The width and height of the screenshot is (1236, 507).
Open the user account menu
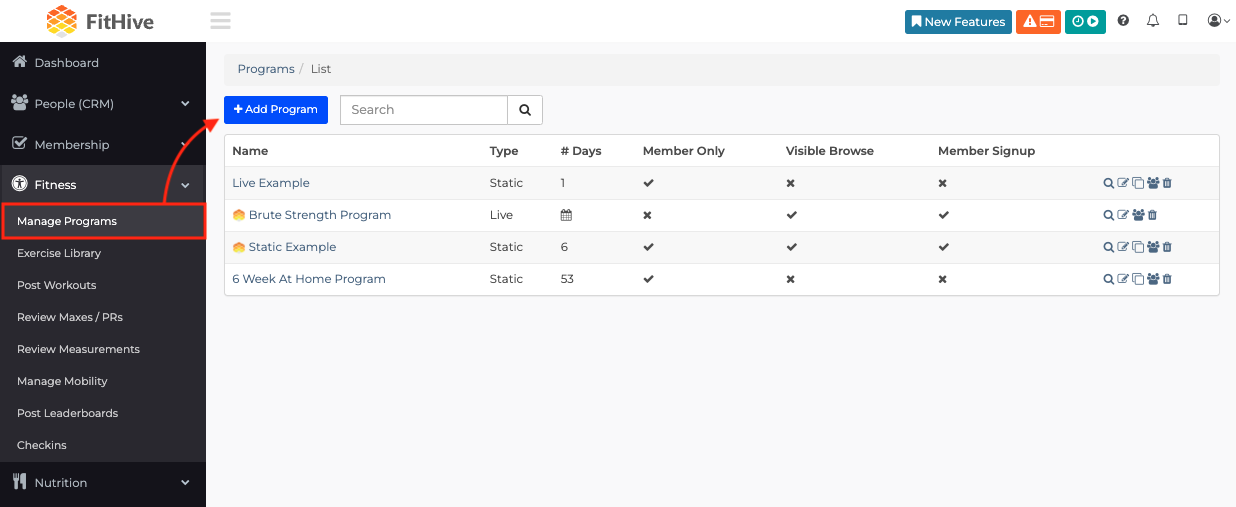click(1218, 21)
